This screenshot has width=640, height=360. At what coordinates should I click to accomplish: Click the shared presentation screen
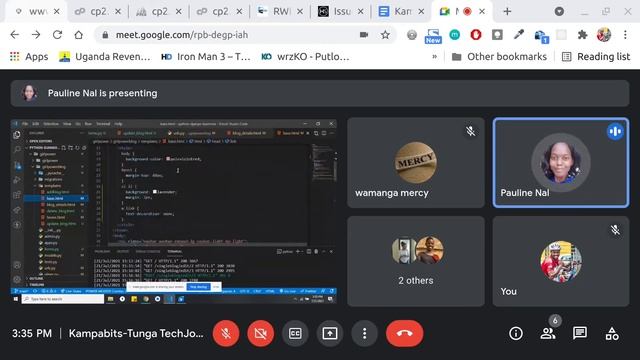pyautogui.click(x=174, y=212)
